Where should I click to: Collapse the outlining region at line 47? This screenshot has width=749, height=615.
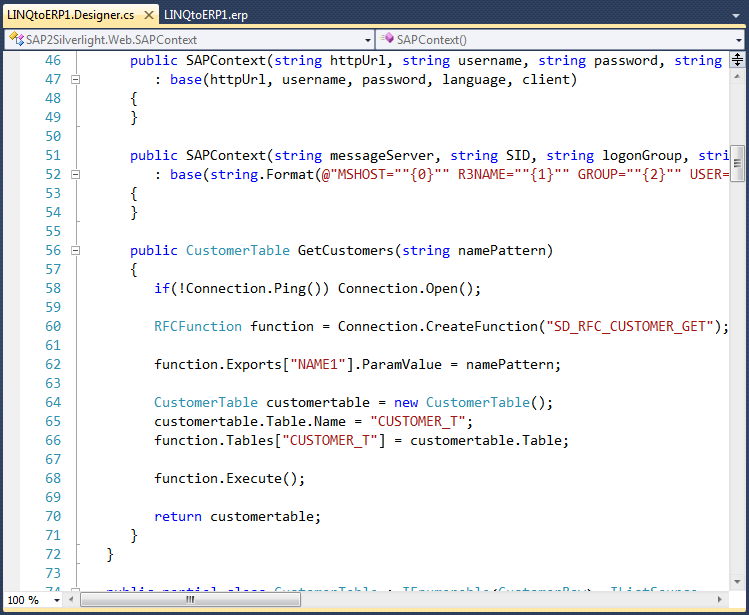coord(75,80)
